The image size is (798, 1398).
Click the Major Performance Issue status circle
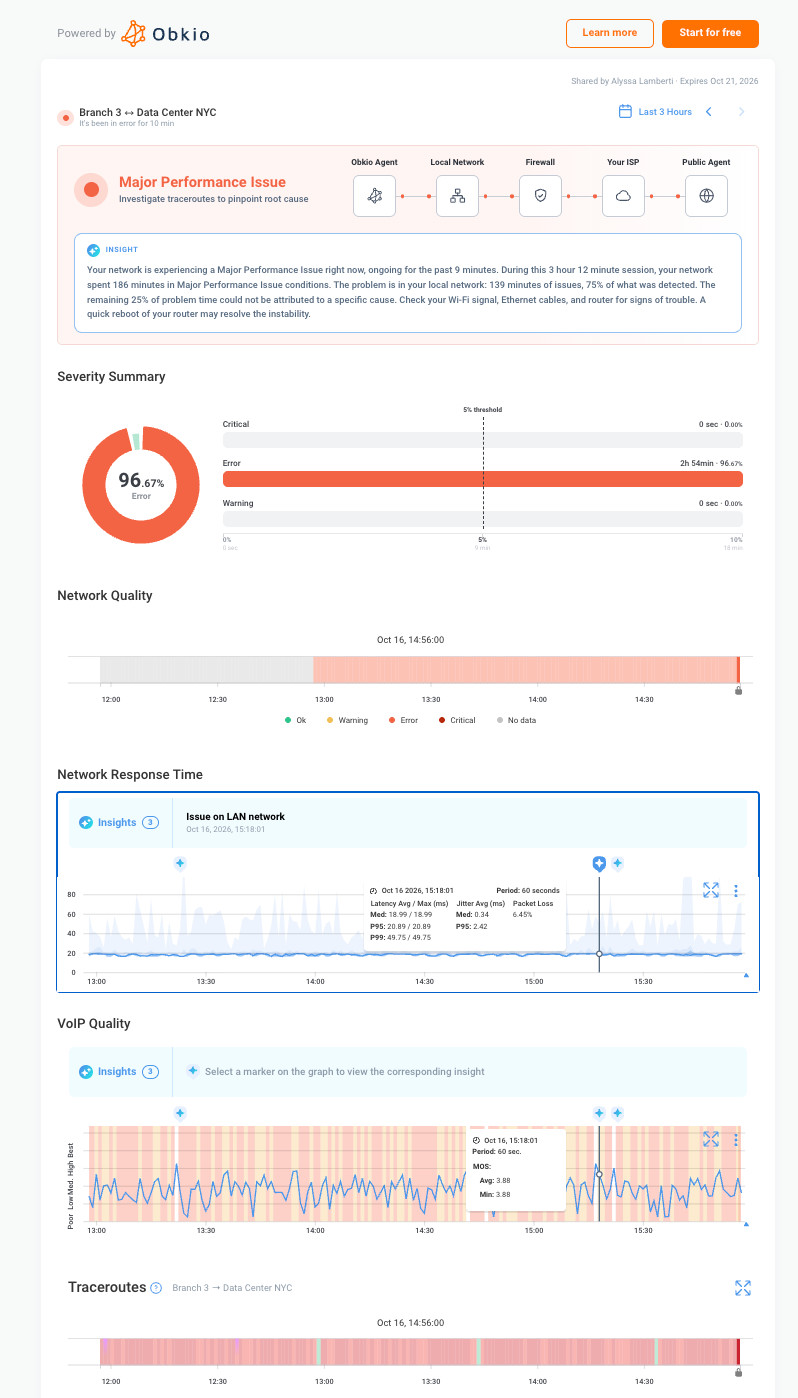(x=91, y=189)
